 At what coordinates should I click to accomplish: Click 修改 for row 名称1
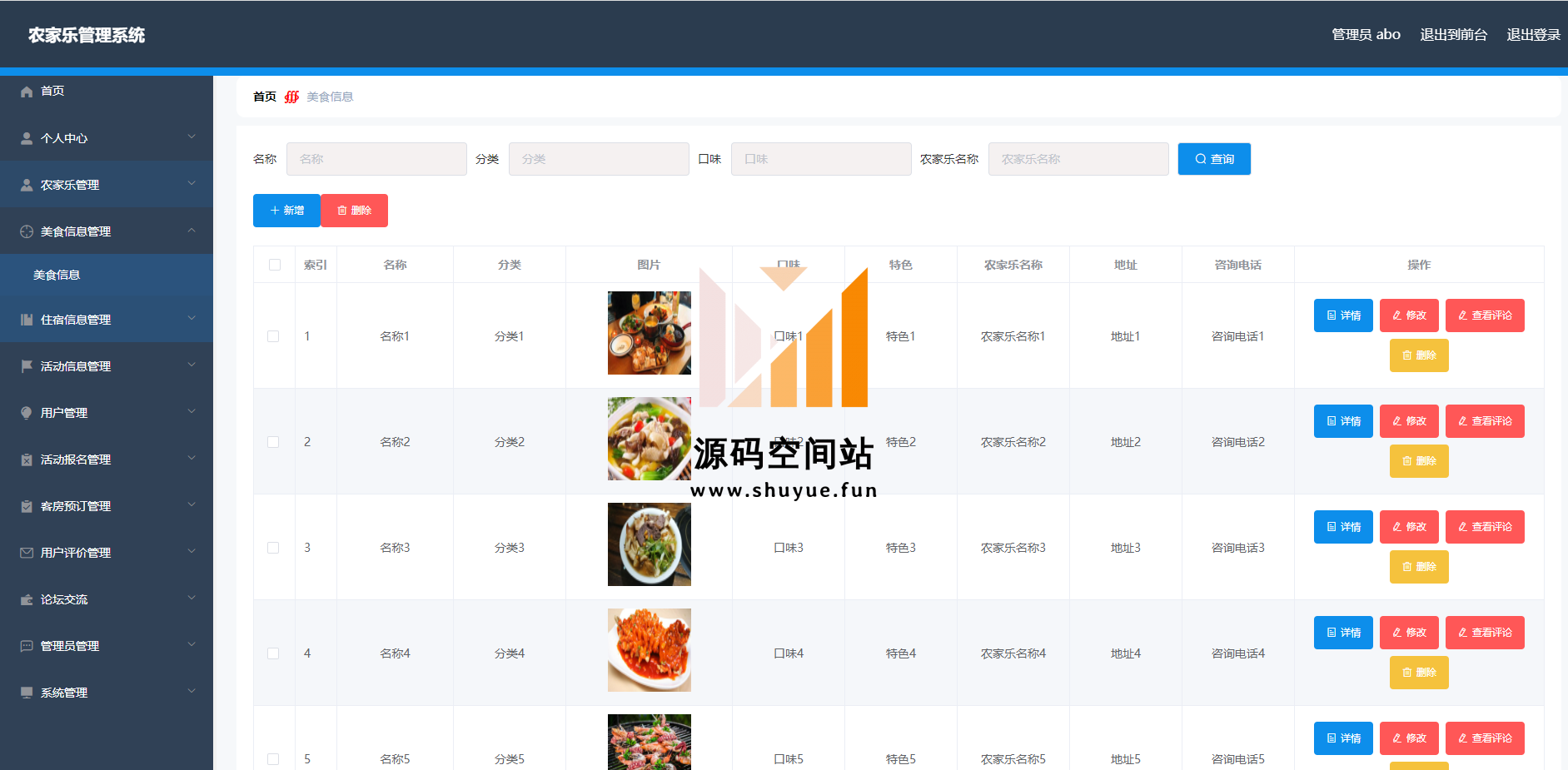tap(1409, 315)
